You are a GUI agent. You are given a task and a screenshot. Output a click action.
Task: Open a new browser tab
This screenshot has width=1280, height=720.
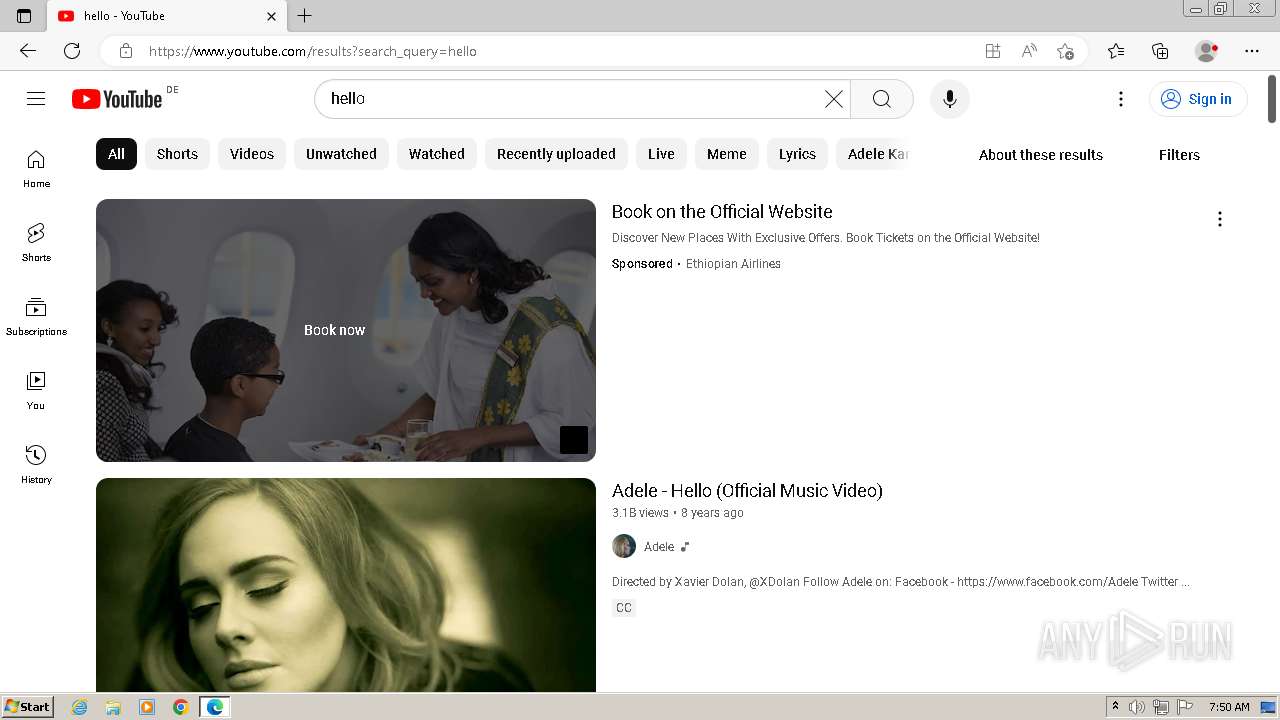click(x=305, y=16)
